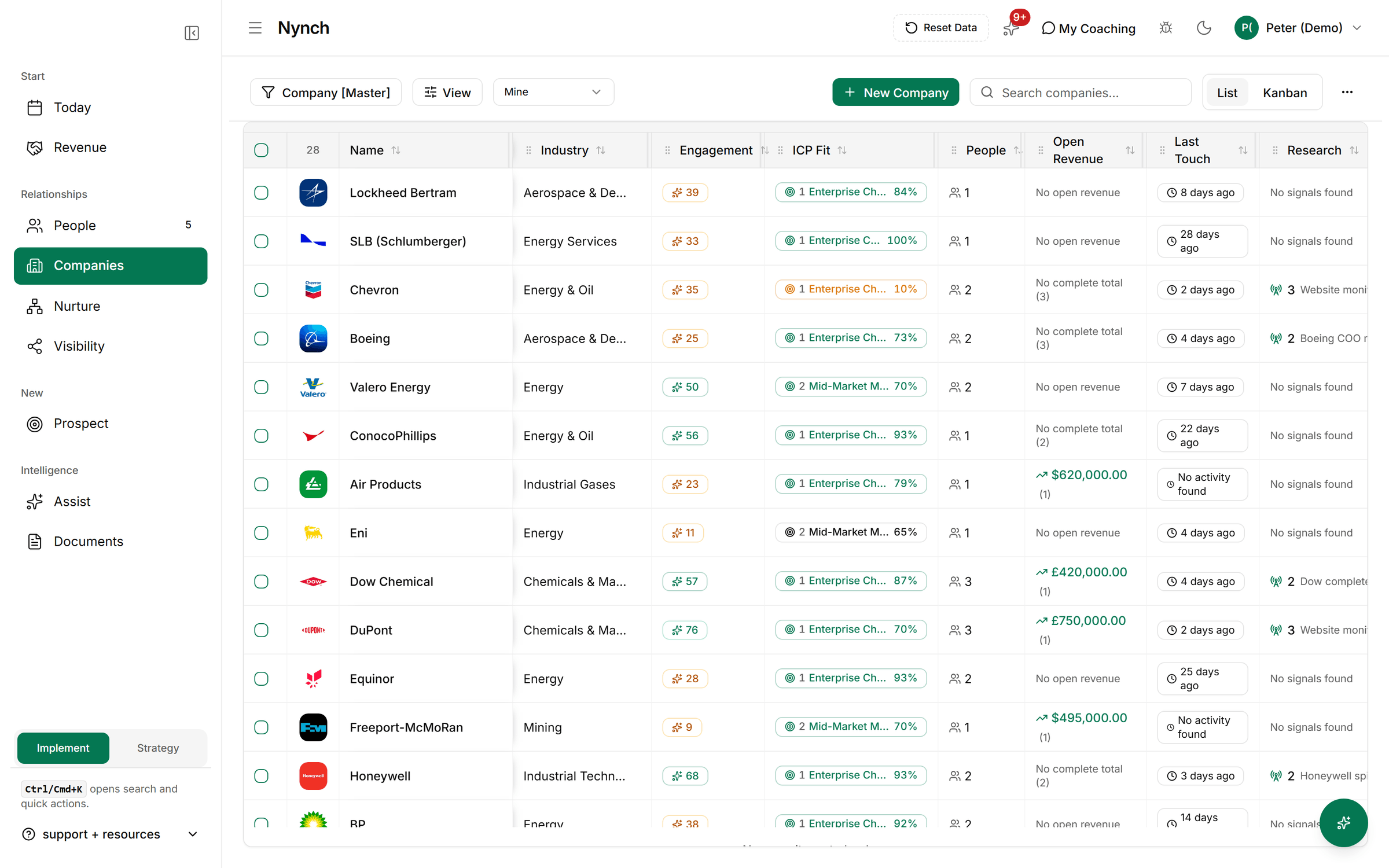
Task: Switch to Strategy mode
Action: pyautogui.click(x=158, y=748)
